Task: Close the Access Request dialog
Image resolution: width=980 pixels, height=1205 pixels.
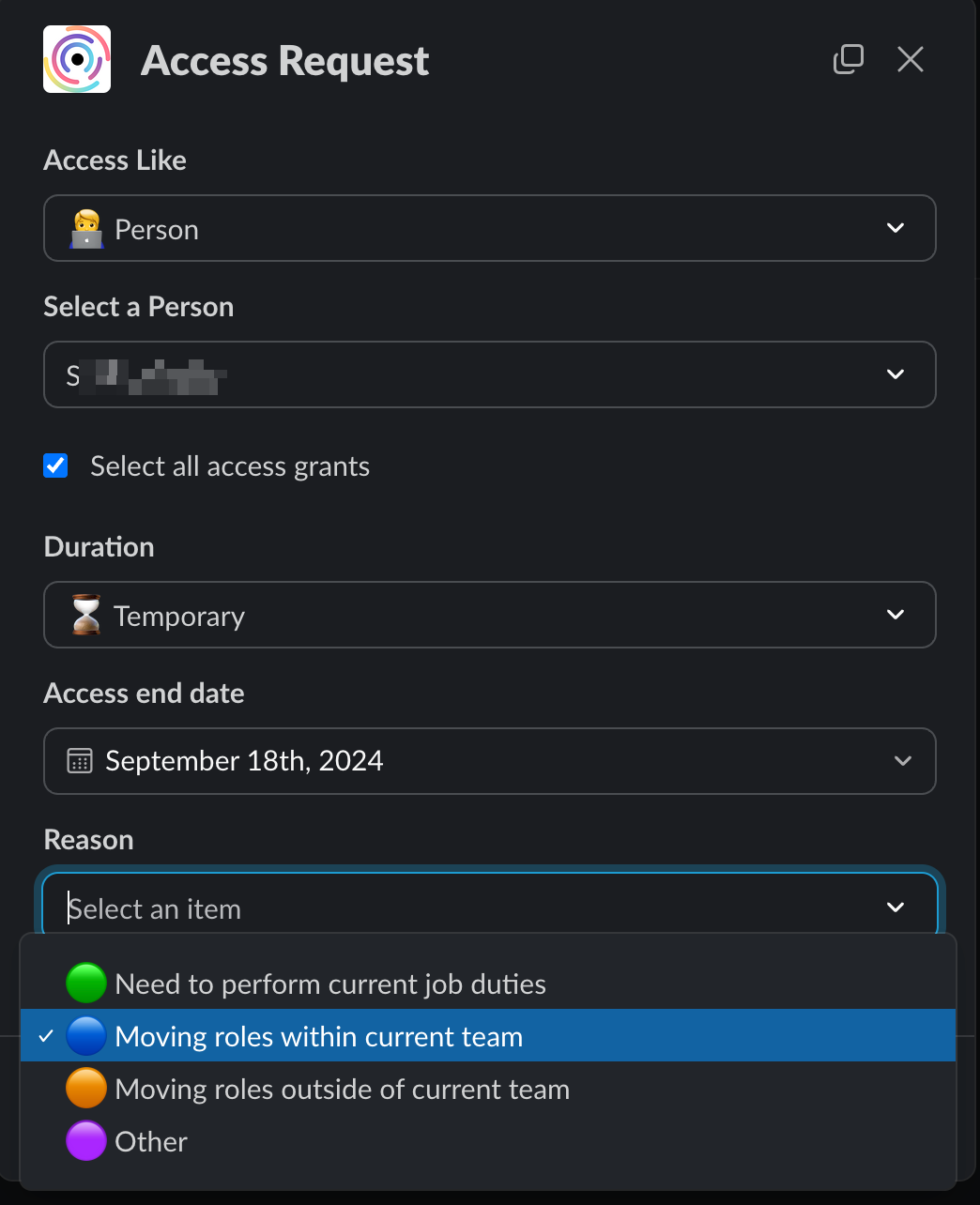Action: 910,59
